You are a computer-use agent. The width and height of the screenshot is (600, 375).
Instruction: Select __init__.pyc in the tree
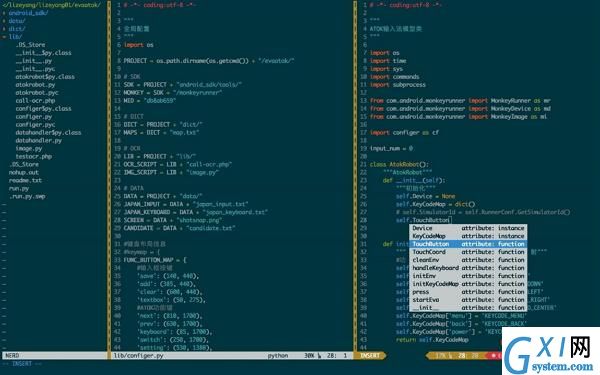[35, 69]
